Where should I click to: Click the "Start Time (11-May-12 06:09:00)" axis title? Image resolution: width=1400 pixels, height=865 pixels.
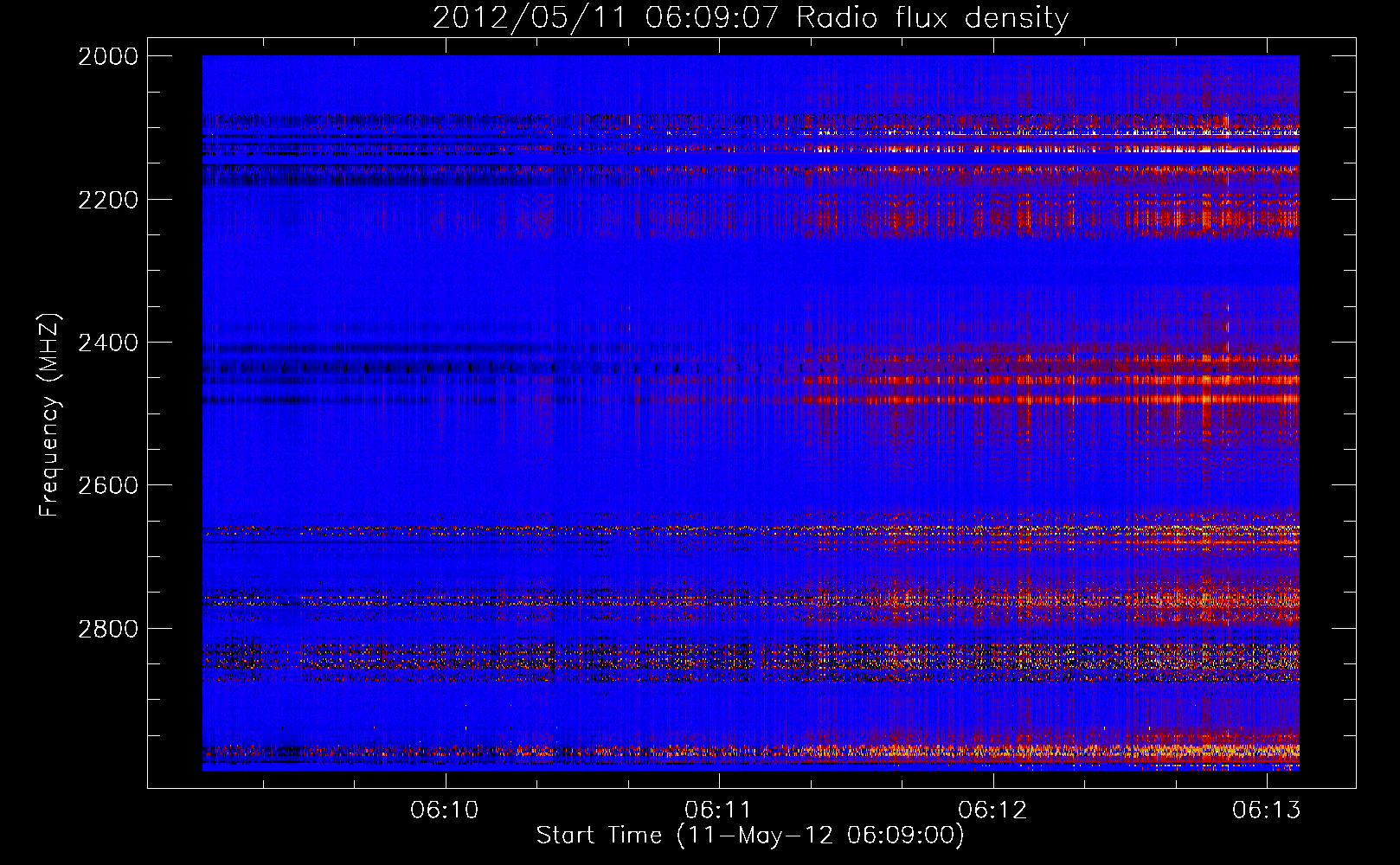click(x=750, y=836)
